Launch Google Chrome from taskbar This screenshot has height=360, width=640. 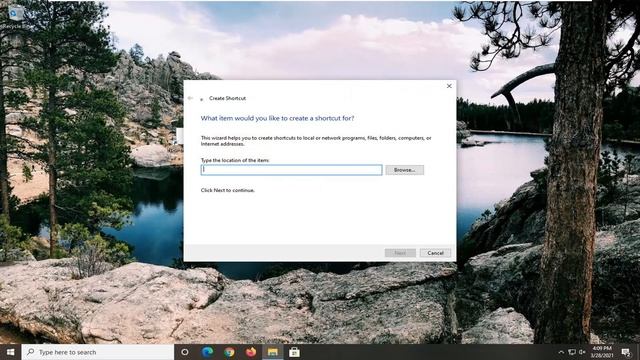click(x=229, y=352)
